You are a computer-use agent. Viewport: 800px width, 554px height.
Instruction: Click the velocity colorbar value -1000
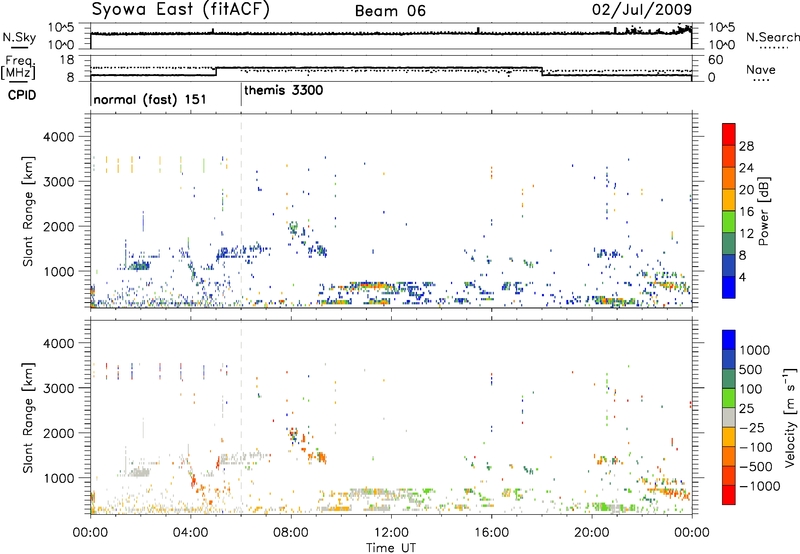click(760, 486)
